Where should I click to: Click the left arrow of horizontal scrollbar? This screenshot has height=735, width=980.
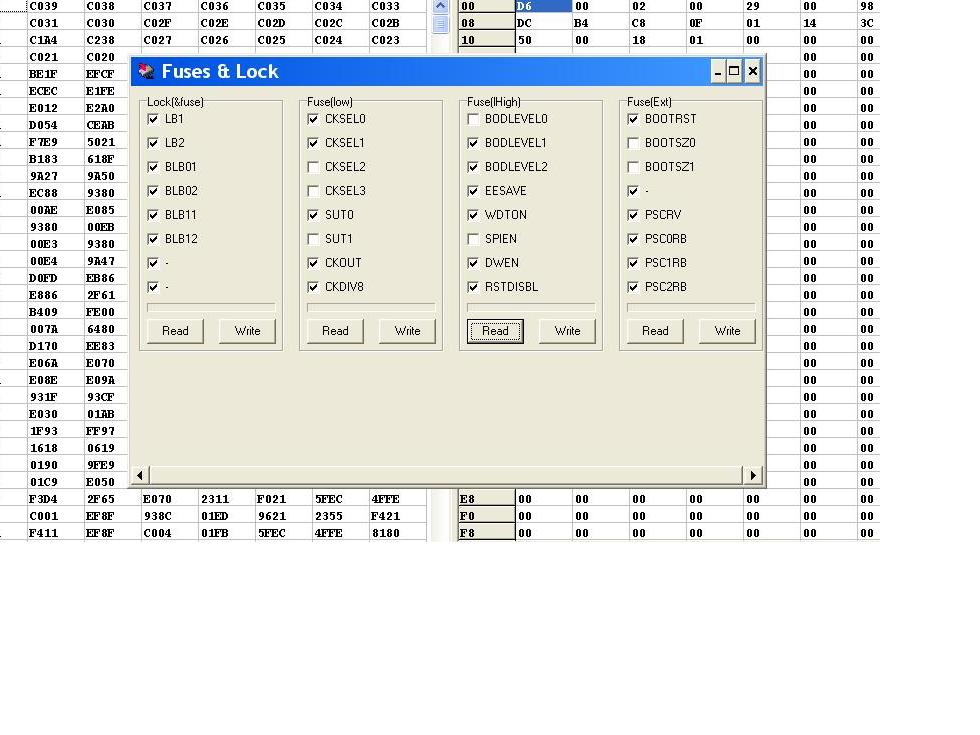pos(141,475)
